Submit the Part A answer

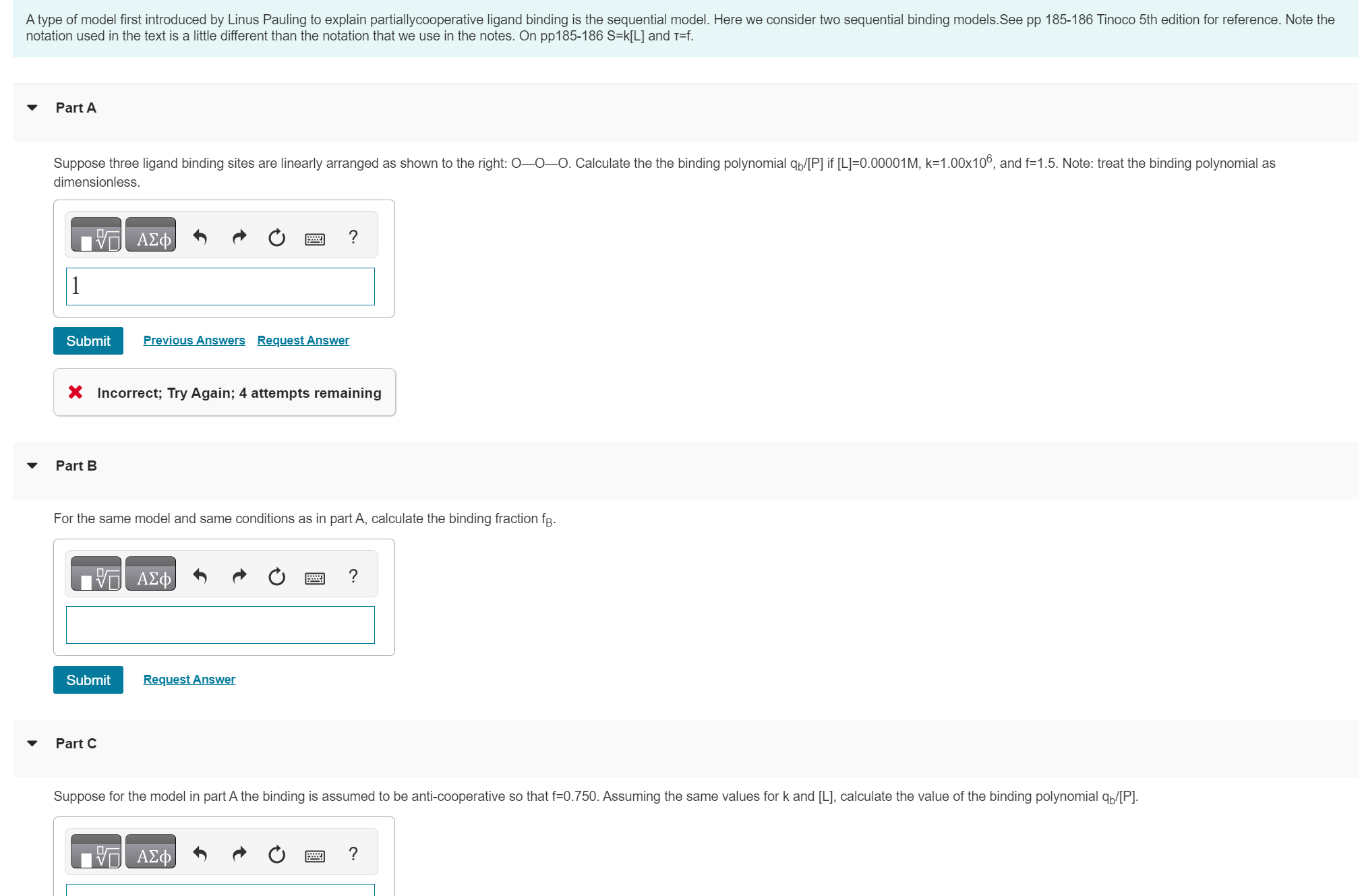coord(88,340)
